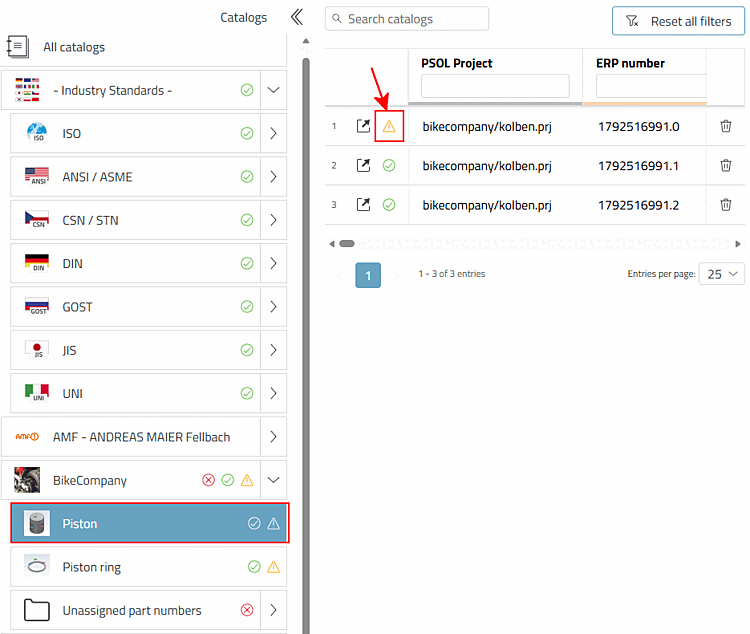This screenshot has width=750, height=634.
Task: Filter BikeCompany by red error status
Action: tap(209, 480)
